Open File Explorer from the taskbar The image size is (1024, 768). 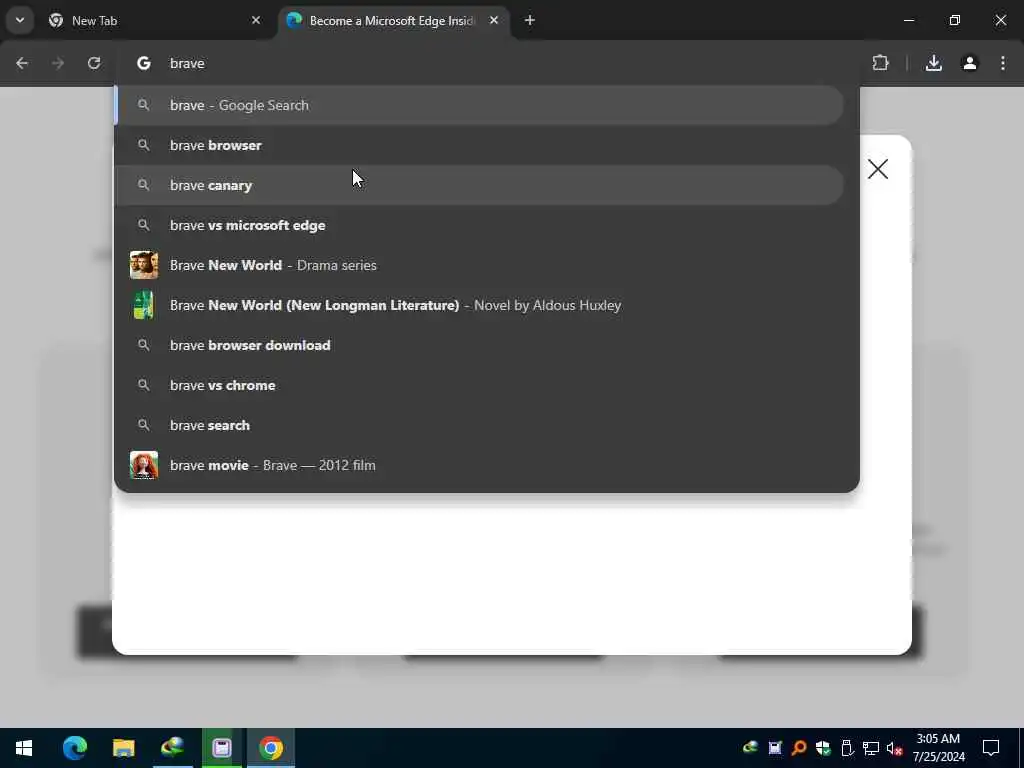tap(123, 748)
